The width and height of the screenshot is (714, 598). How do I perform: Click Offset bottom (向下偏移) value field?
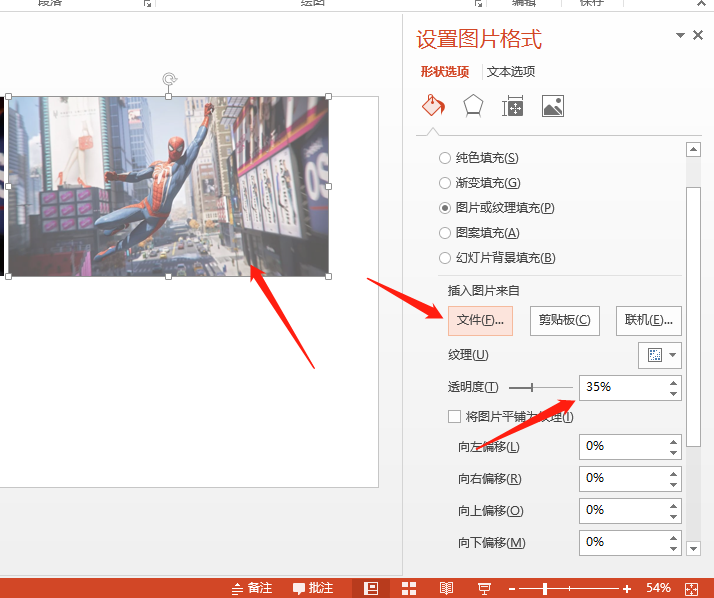pyautogui.click(x=623, y=542)
